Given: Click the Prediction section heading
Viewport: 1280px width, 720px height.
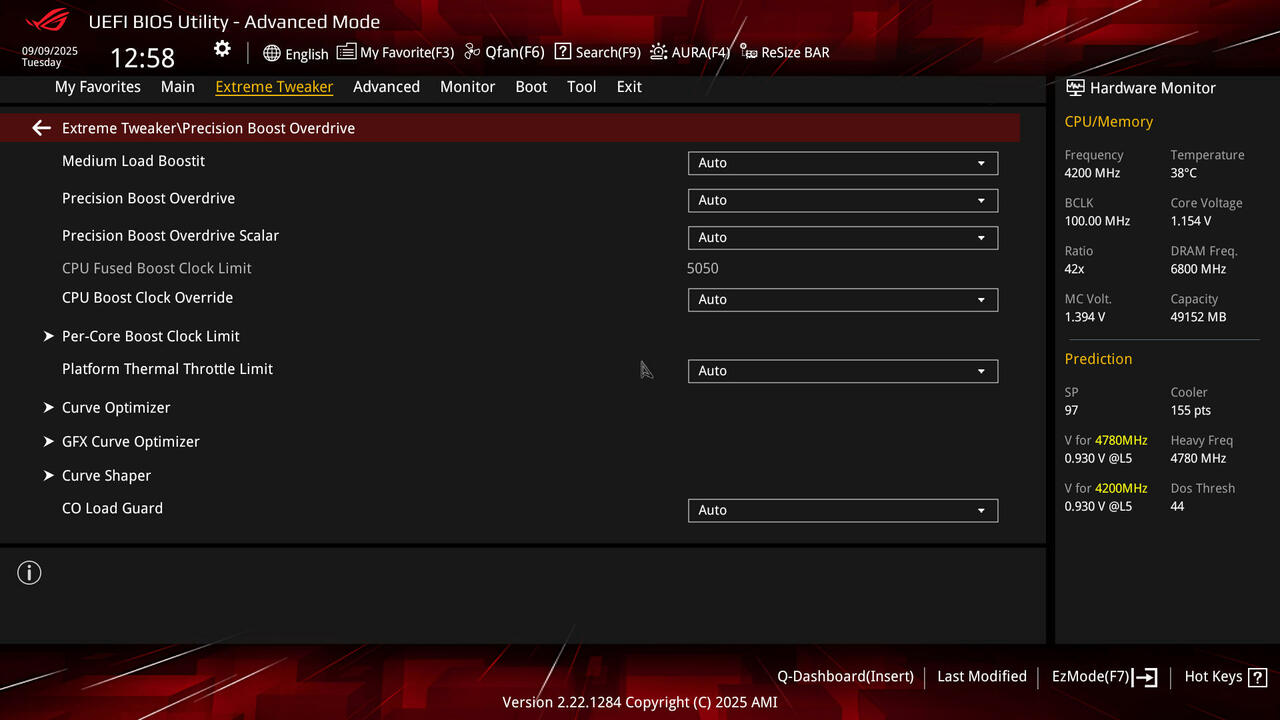Looking at the screenshot, I should (x=1098, y=359).
